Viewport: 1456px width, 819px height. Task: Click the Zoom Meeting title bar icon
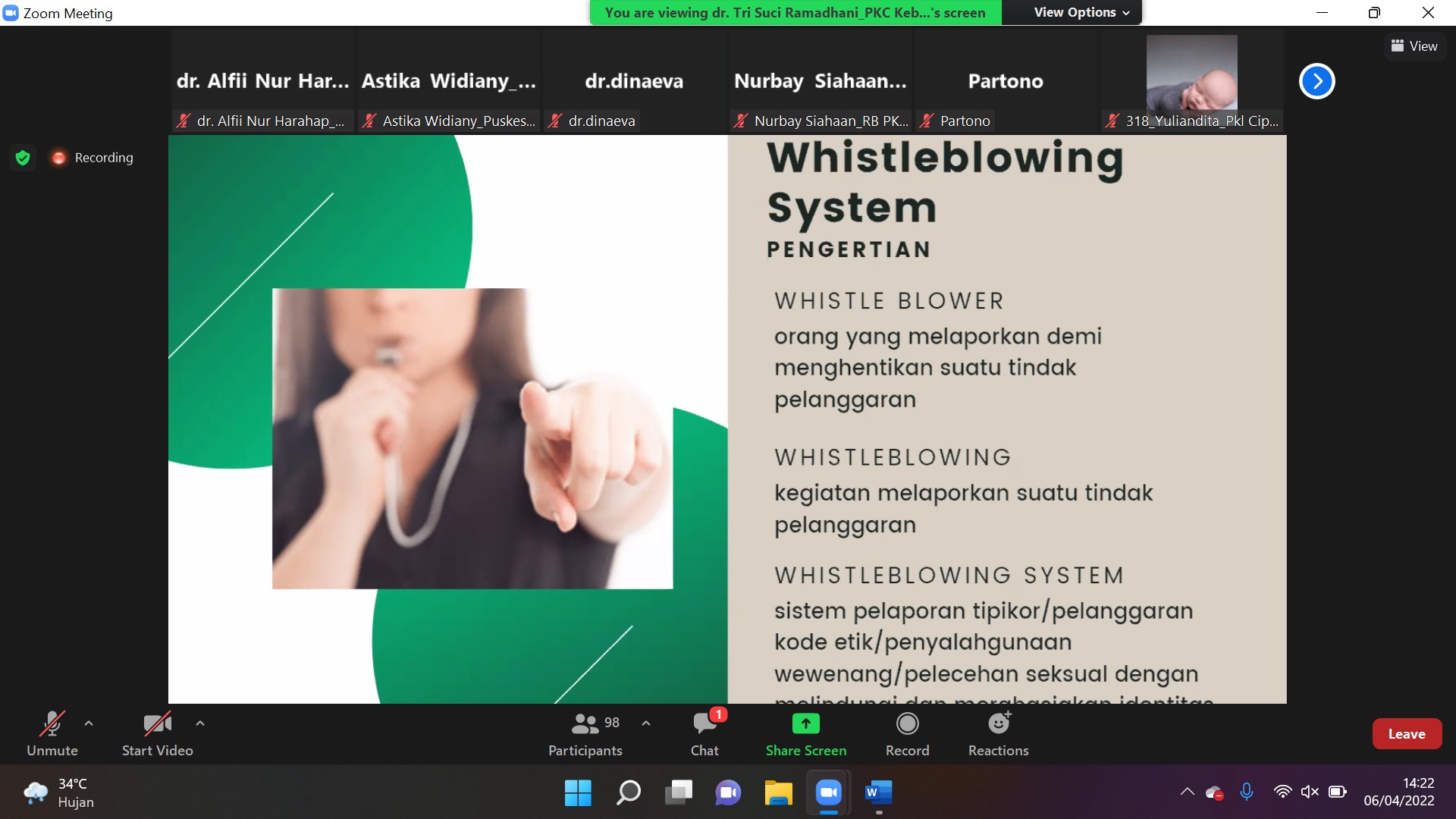11,13
